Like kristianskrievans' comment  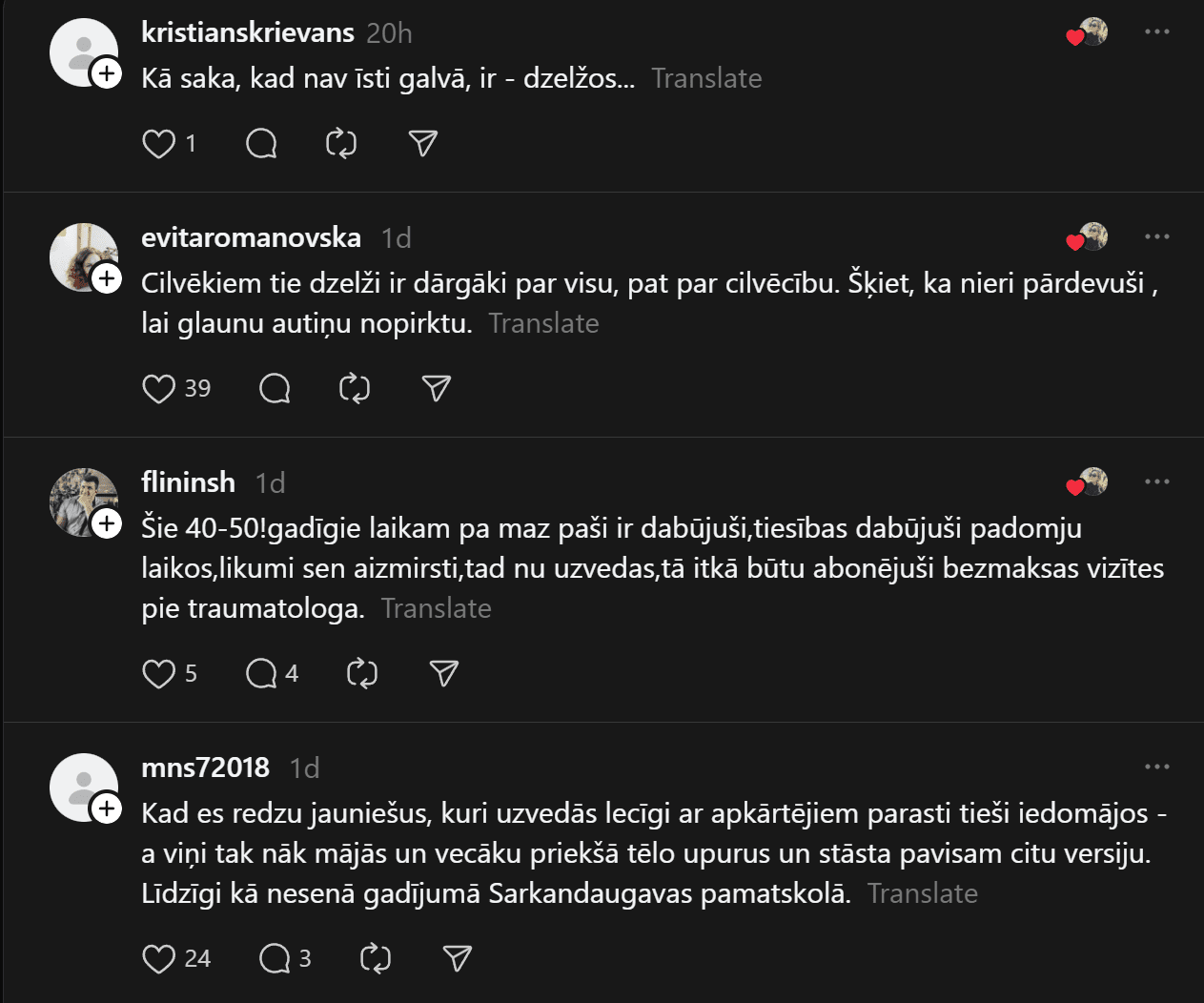point(158,144)
